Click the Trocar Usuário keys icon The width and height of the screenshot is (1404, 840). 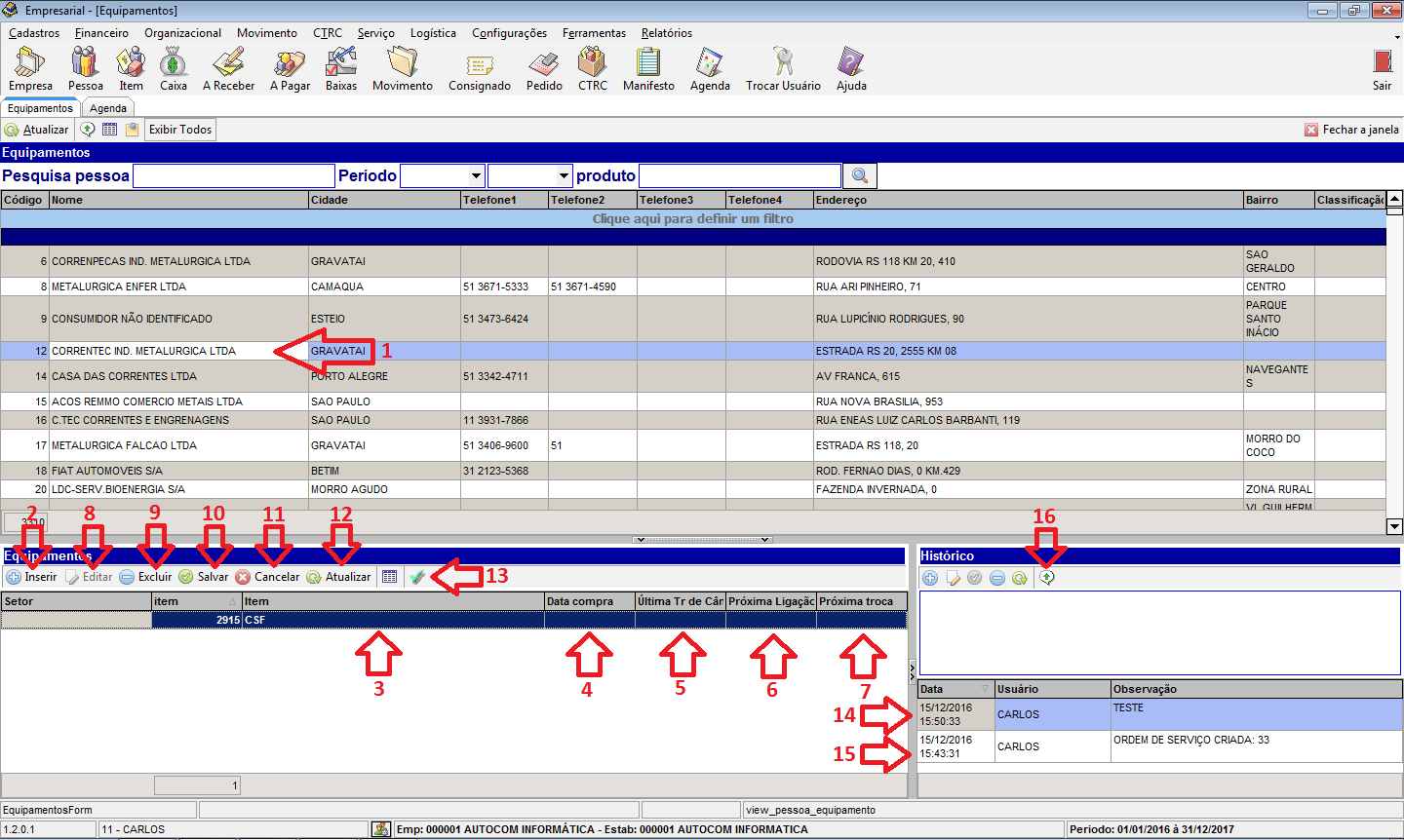[x=783, y=63]
